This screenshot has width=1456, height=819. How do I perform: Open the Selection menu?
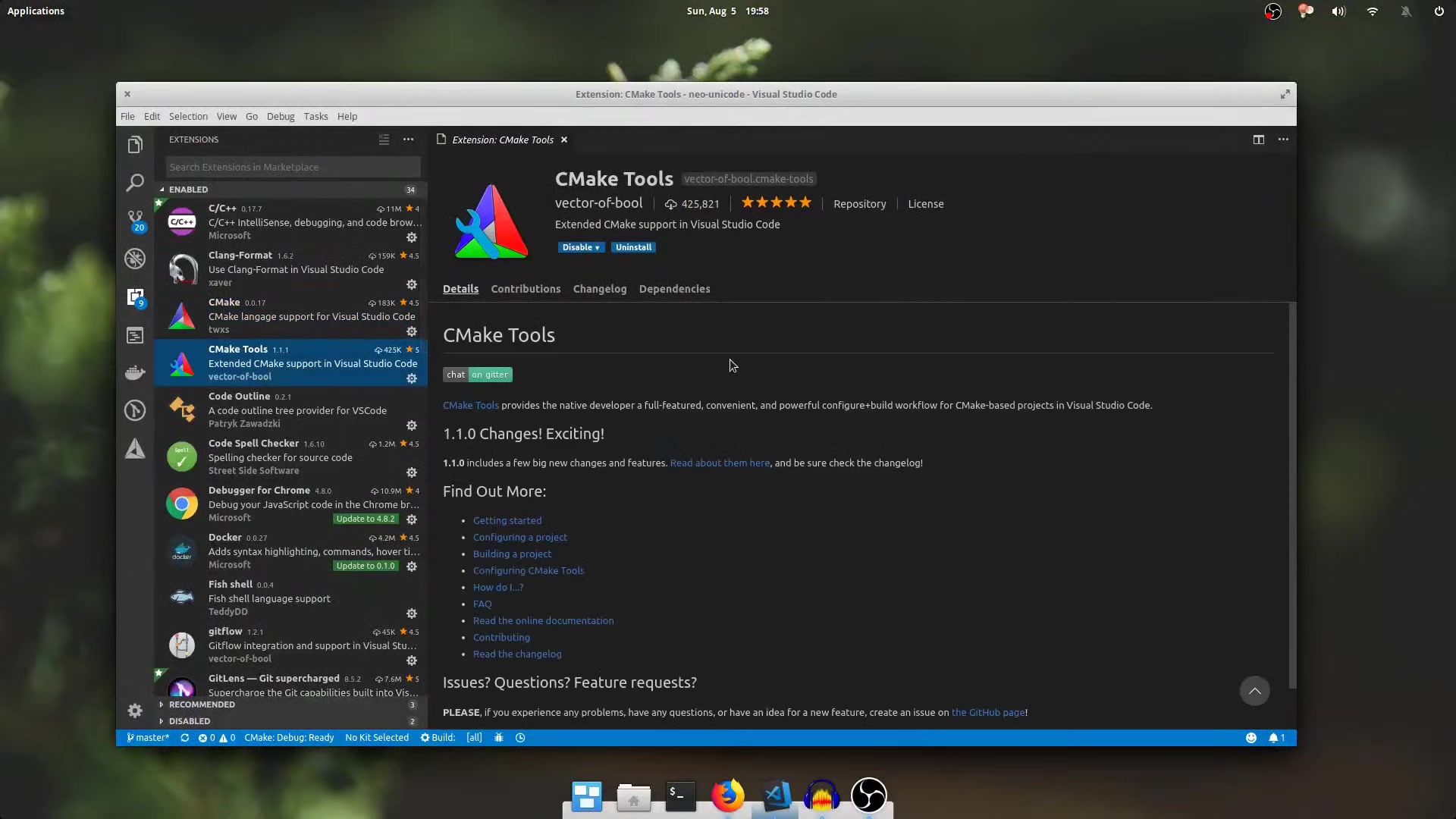point(188,116)
